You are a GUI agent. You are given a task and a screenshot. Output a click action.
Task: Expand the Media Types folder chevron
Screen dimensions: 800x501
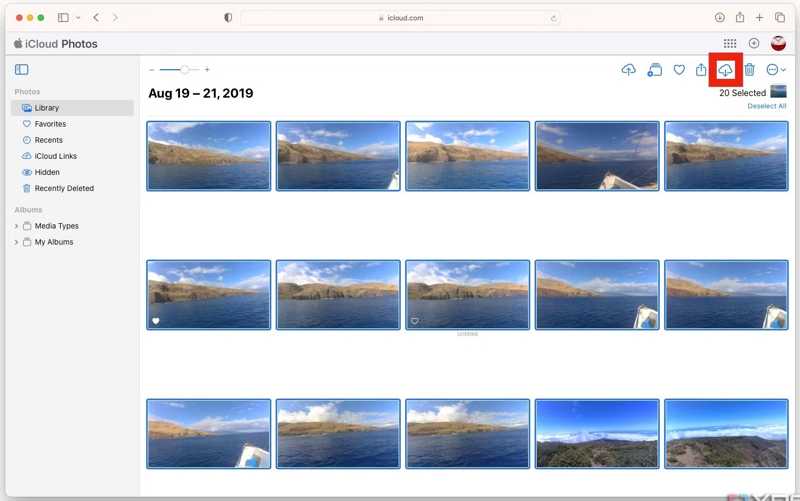point(16,226)
